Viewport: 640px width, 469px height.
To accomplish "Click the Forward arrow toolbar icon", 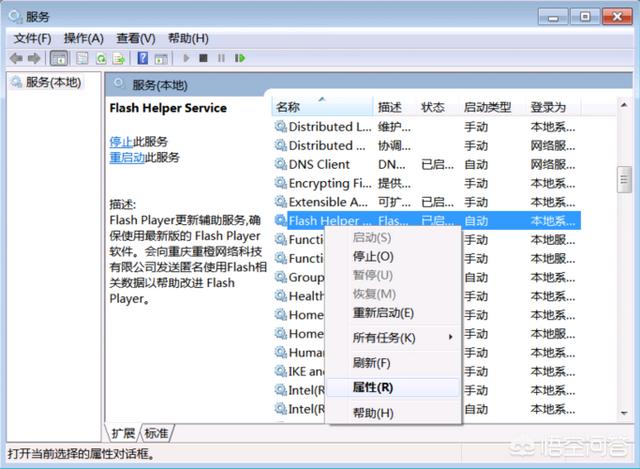I will coord(34,58).
